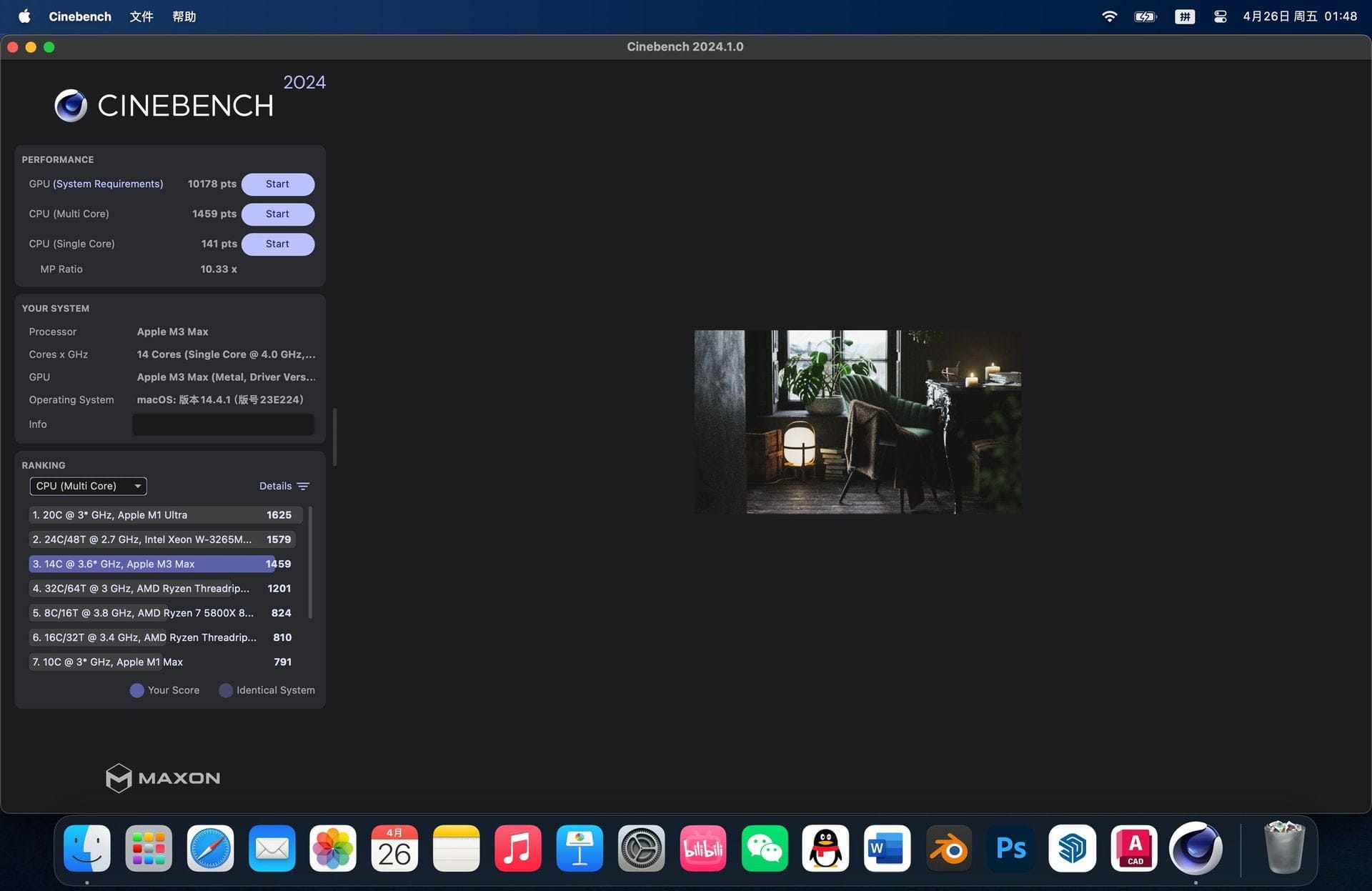Open WeChat from the Dock
Viewport: 1372px width, 891px height.
pos(764,848)
